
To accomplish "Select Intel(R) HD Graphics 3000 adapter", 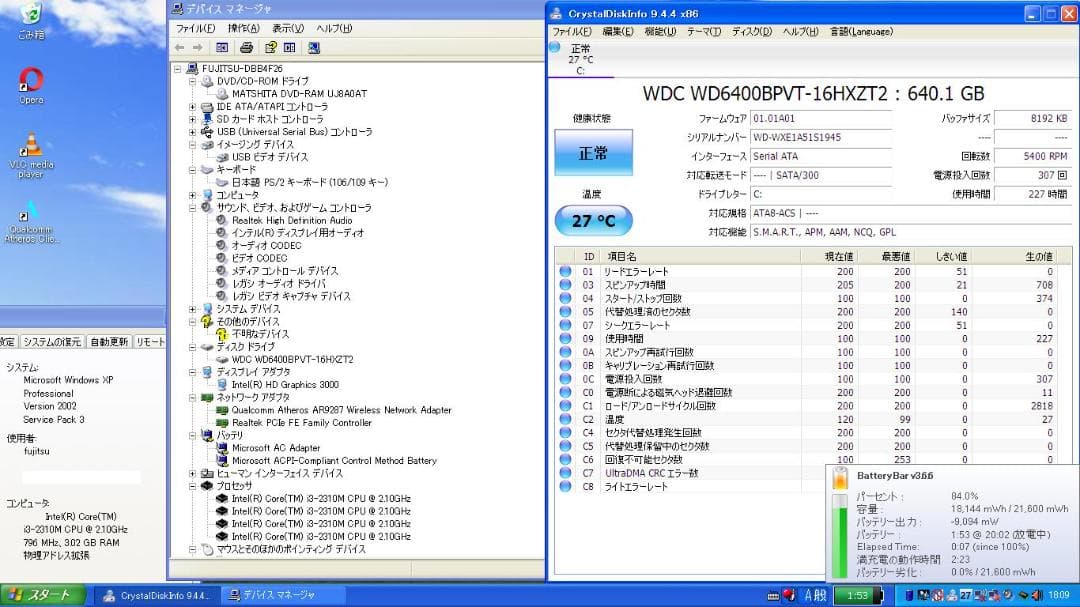I will tap(284, 385).
